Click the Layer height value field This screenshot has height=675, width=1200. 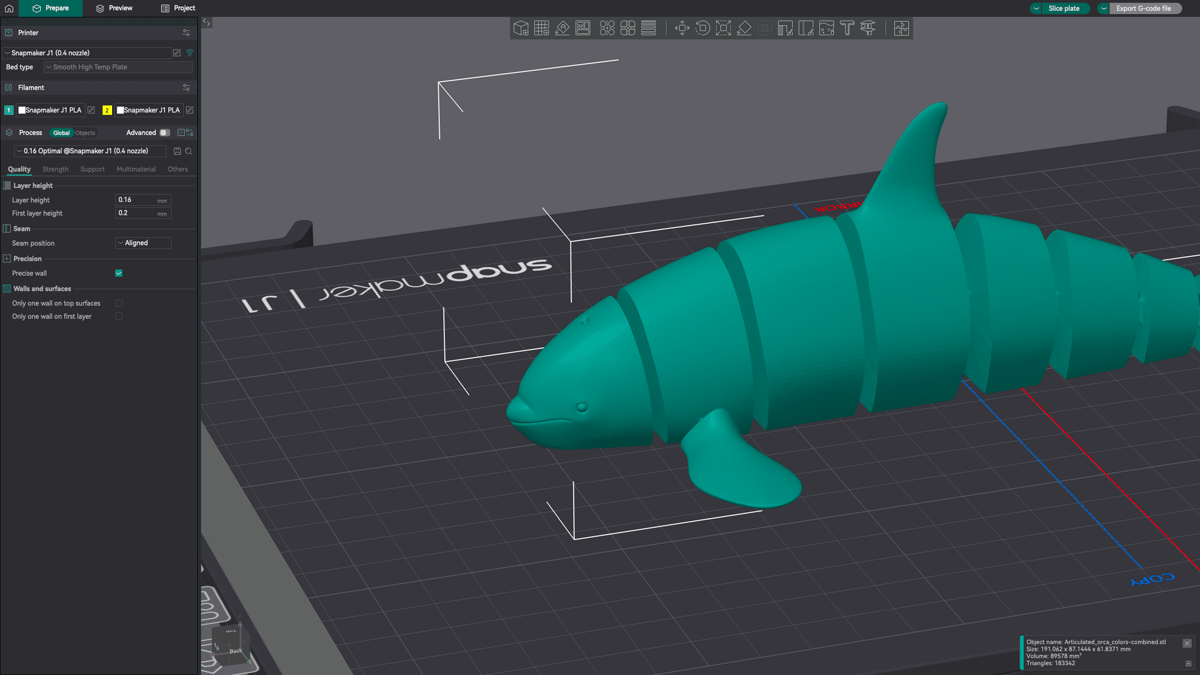click(143, 200)
